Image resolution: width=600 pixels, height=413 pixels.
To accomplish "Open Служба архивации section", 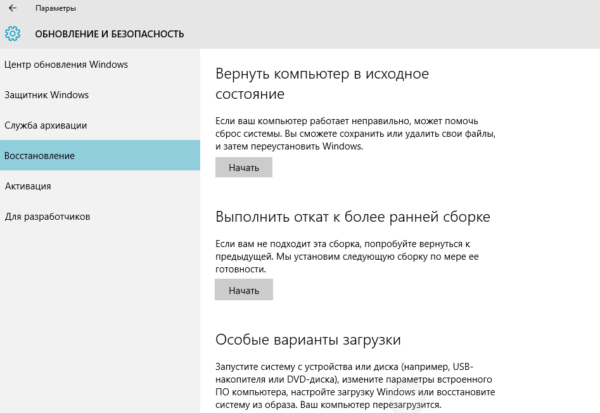I will [x=100, y=125].
